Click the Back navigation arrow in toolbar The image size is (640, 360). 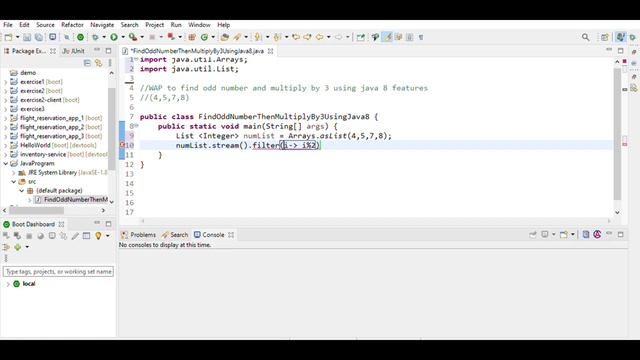(319, 37)
